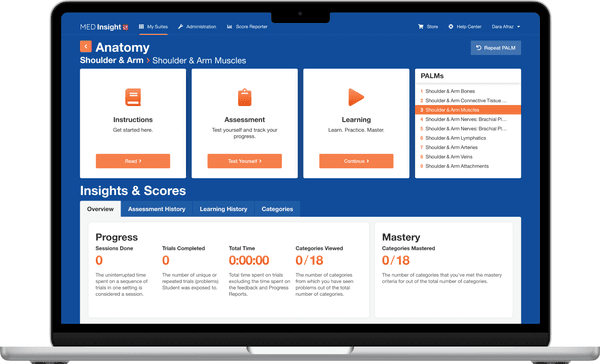The width and height of the screenshot is (600, 364).
Task: Click the Insights & Scores heading
Action: click(x=133, y=191)
